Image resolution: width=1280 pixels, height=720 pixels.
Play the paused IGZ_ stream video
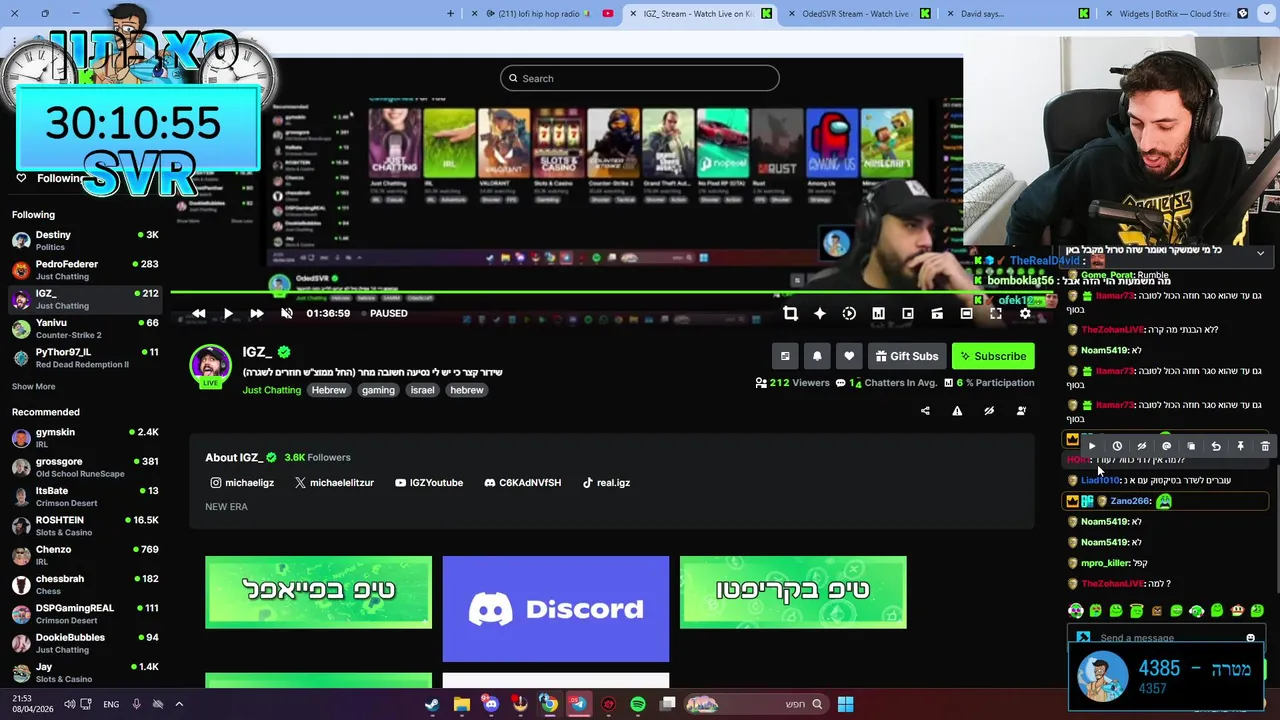pos(228,313)
